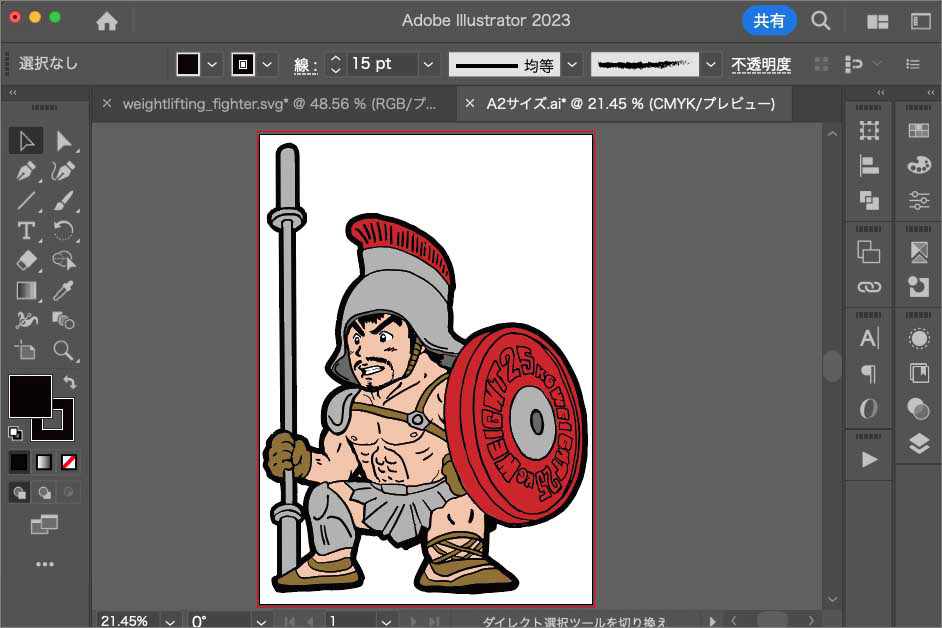Image resolution: width=942 pixels, height=628 pixels.
Task: Select the Paintbrush tool
Action: [x=64, y=201]
